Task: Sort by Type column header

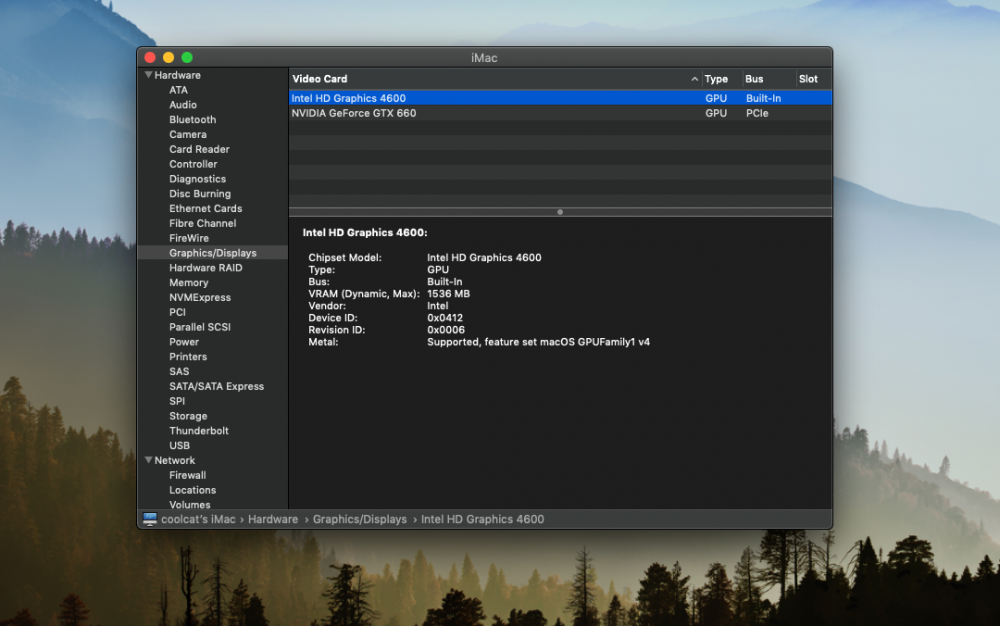Action: [716, 78]
